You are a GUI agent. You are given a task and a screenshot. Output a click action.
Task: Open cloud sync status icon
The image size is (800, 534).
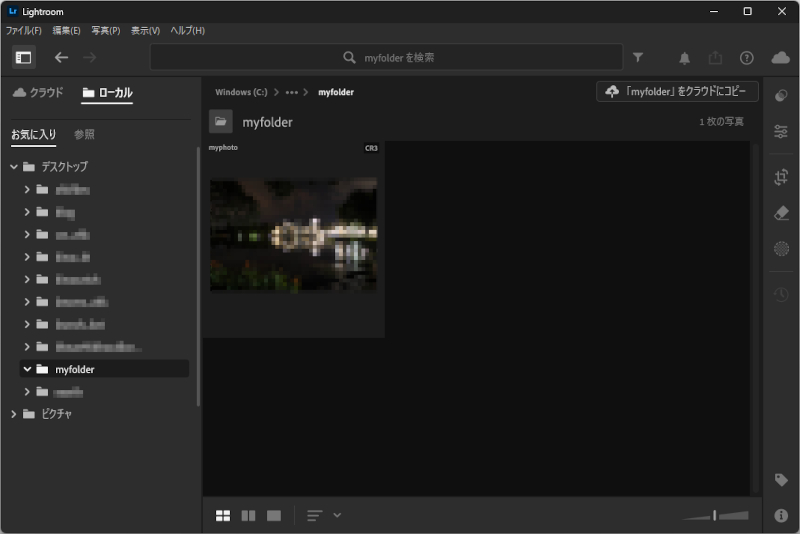tap(780, 58)
